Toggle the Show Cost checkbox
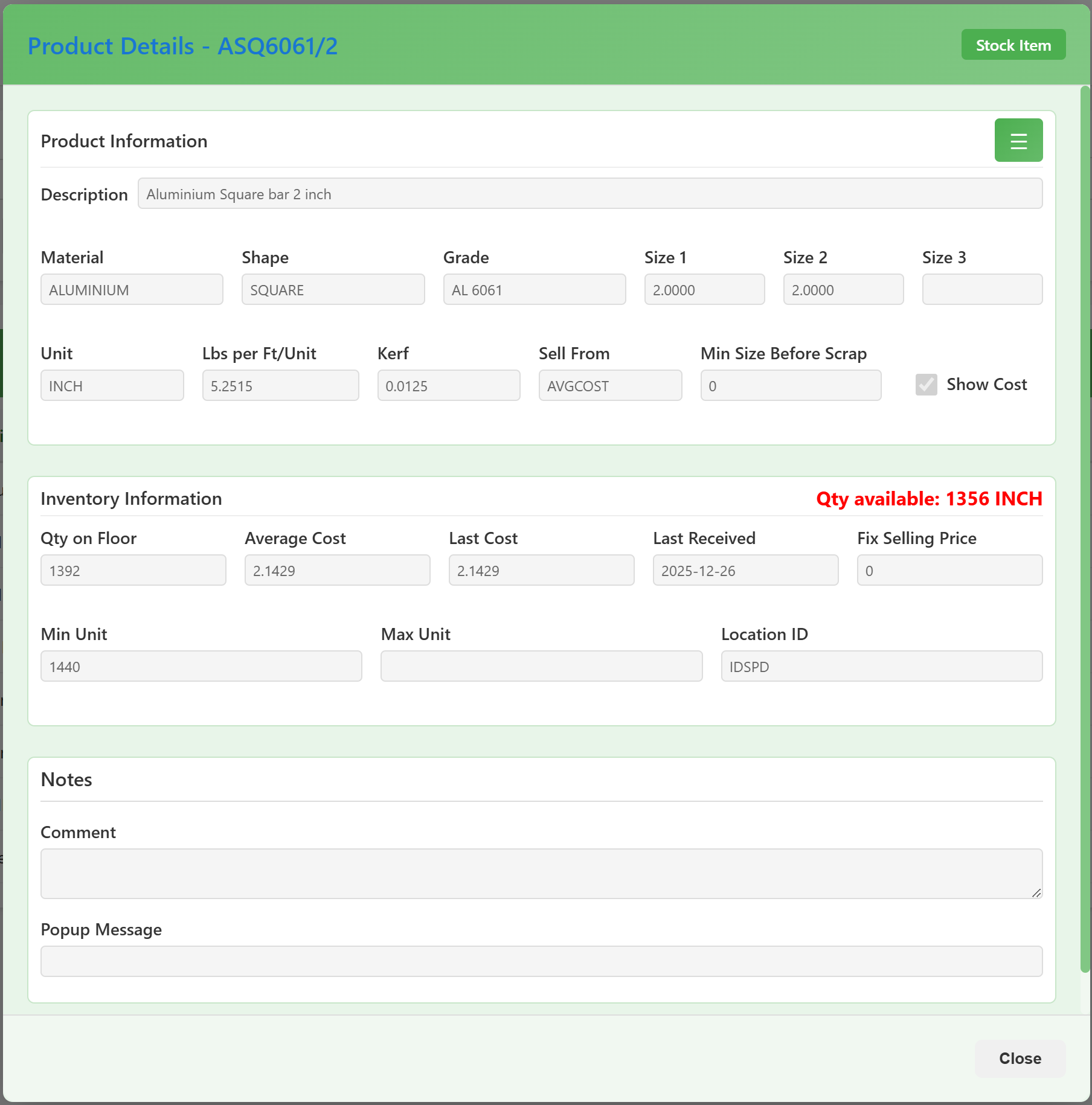Viewport: 1092px width, 1105px height. [926, 385]
